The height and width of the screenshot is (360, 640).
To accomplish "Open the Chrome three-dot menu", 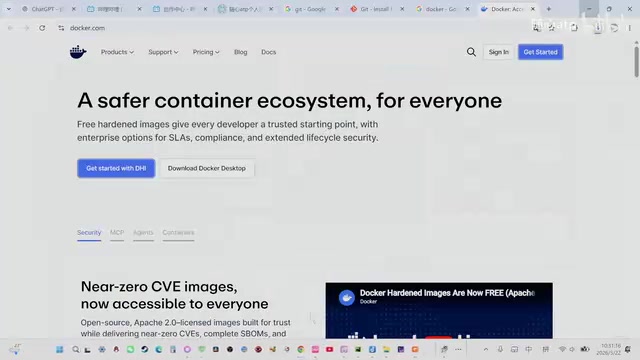I will pos(629,28).
